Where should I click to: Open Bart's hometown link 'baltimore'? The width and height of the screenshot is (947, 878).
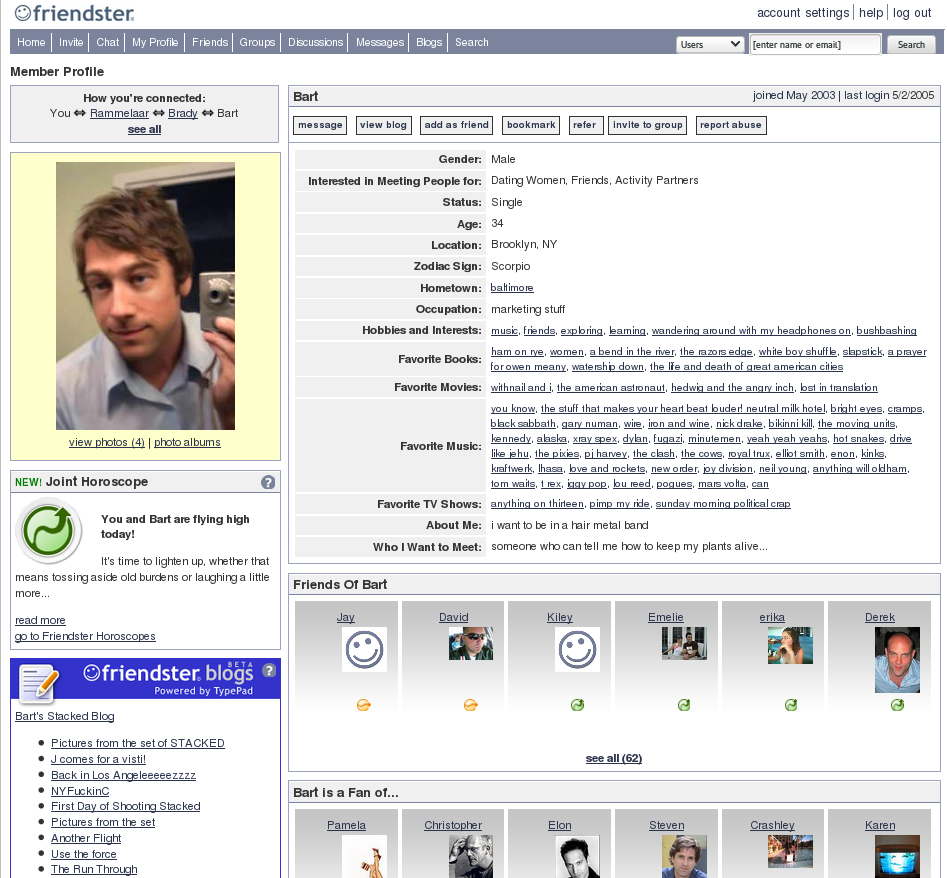tap(511, 288)
